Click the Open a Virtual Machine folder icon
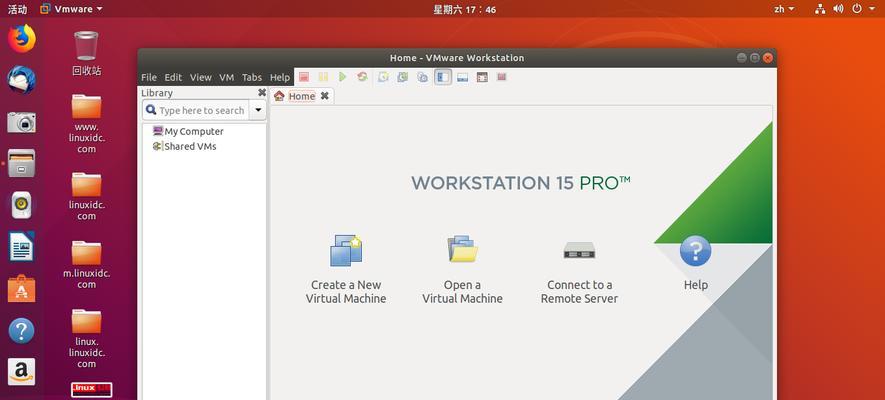The height and width of the screenshot is (400, 885). [x=463, y=249]
